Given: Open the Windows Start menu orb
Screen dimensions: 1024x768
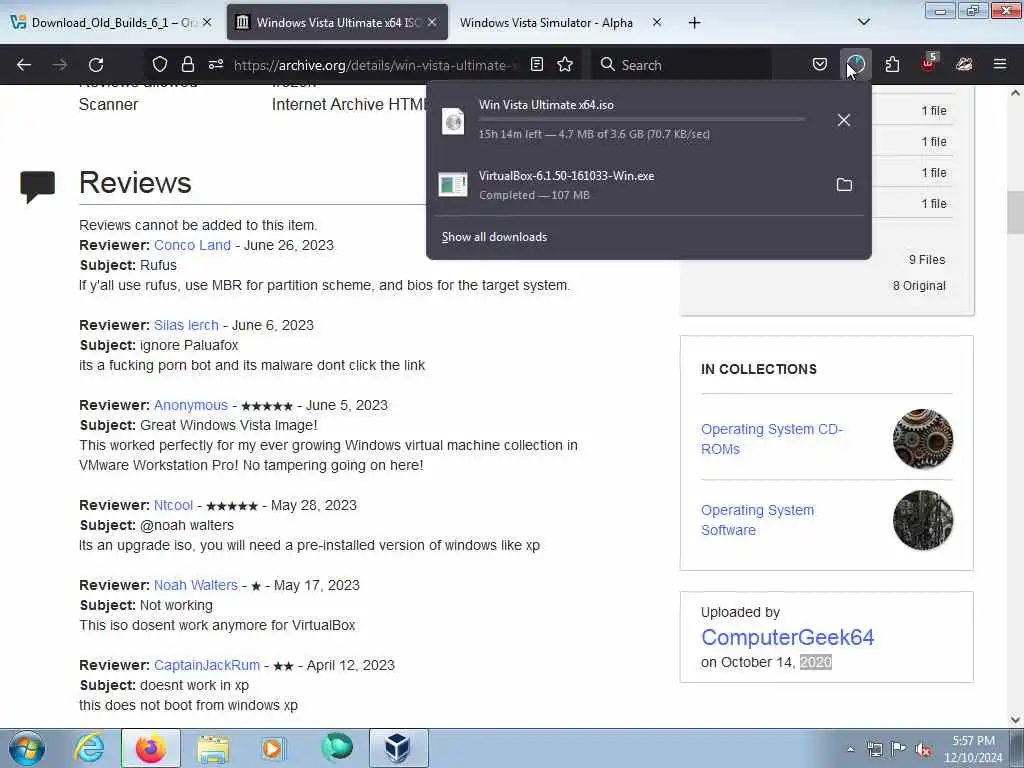Looking at the screenshot, I should (27, 748).
